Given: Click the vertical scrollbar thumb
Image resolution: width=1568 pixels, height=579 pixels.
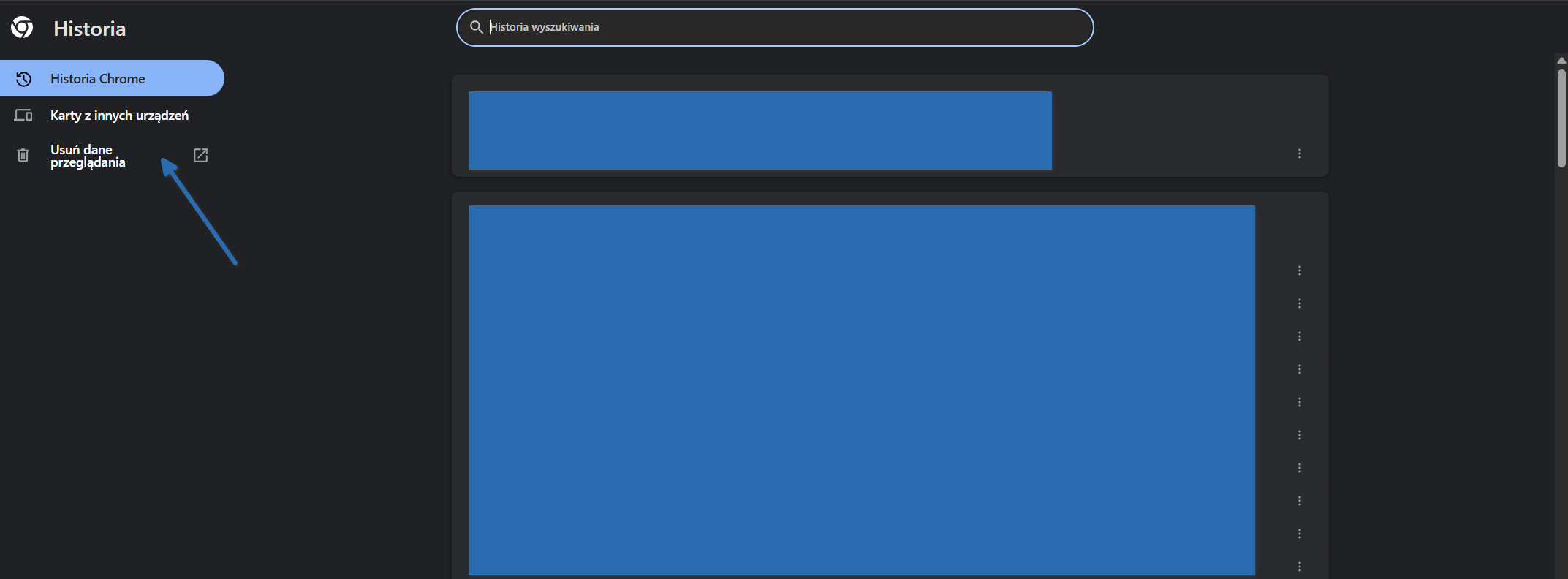Looking at the screenshot, I should 1561,117.
